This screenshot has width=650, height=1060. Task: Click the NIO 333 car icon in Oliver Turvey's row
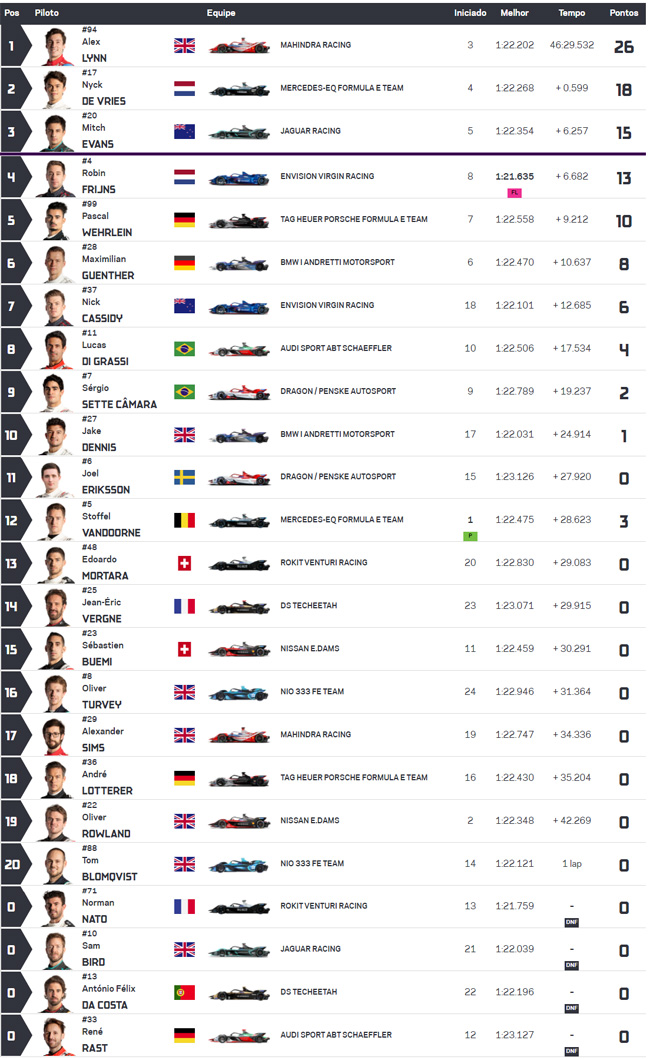[239, 693]
